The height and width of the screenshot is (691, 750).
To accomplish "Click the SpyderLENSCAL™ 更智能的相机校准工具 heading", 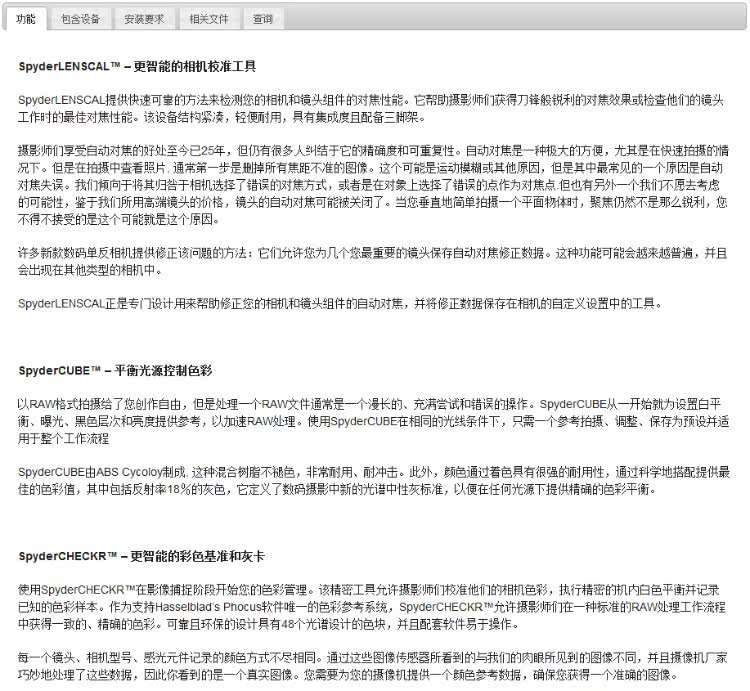I will [137, 66].
